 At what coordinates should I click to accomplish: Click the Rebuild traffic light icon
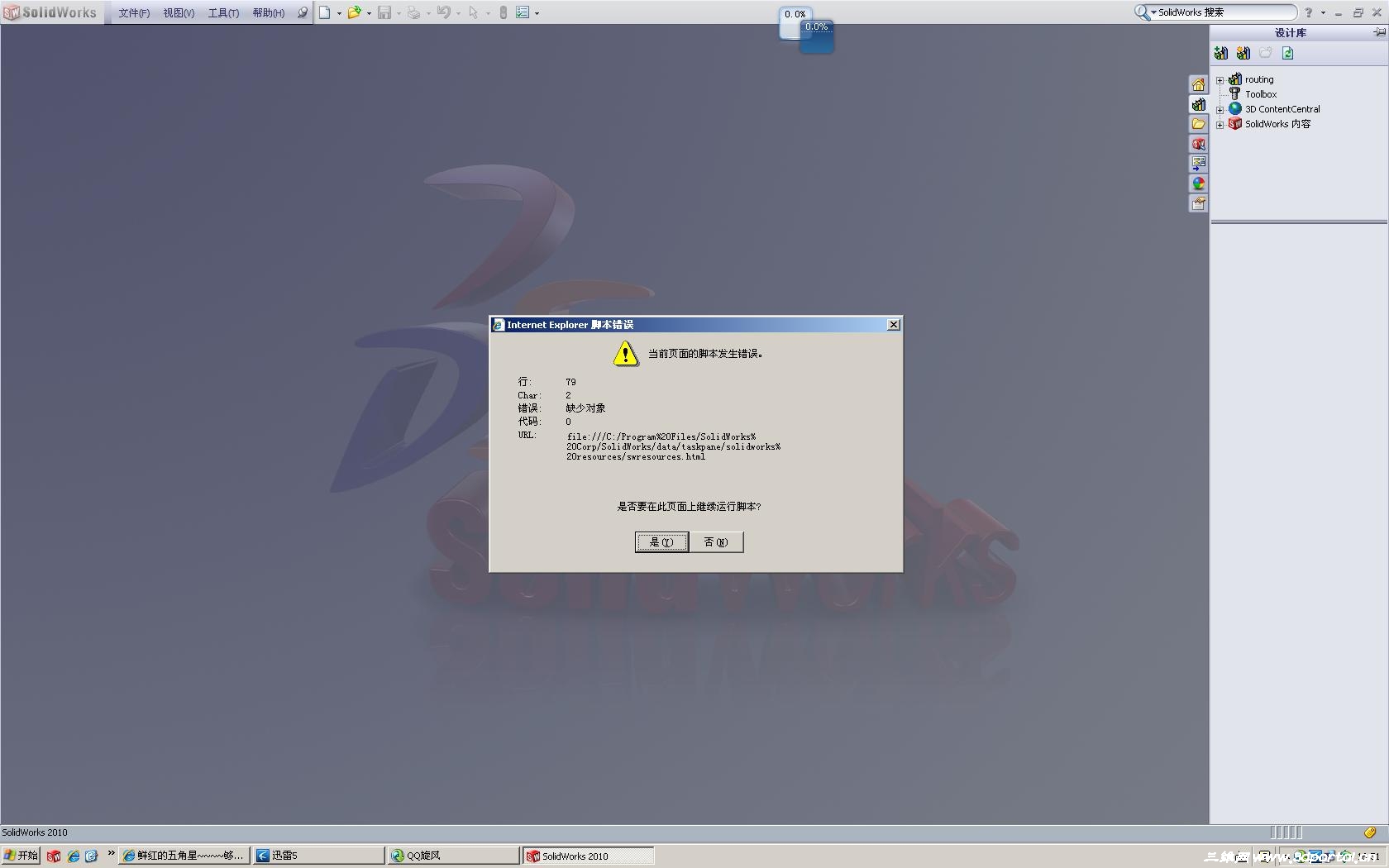point(503,12)
